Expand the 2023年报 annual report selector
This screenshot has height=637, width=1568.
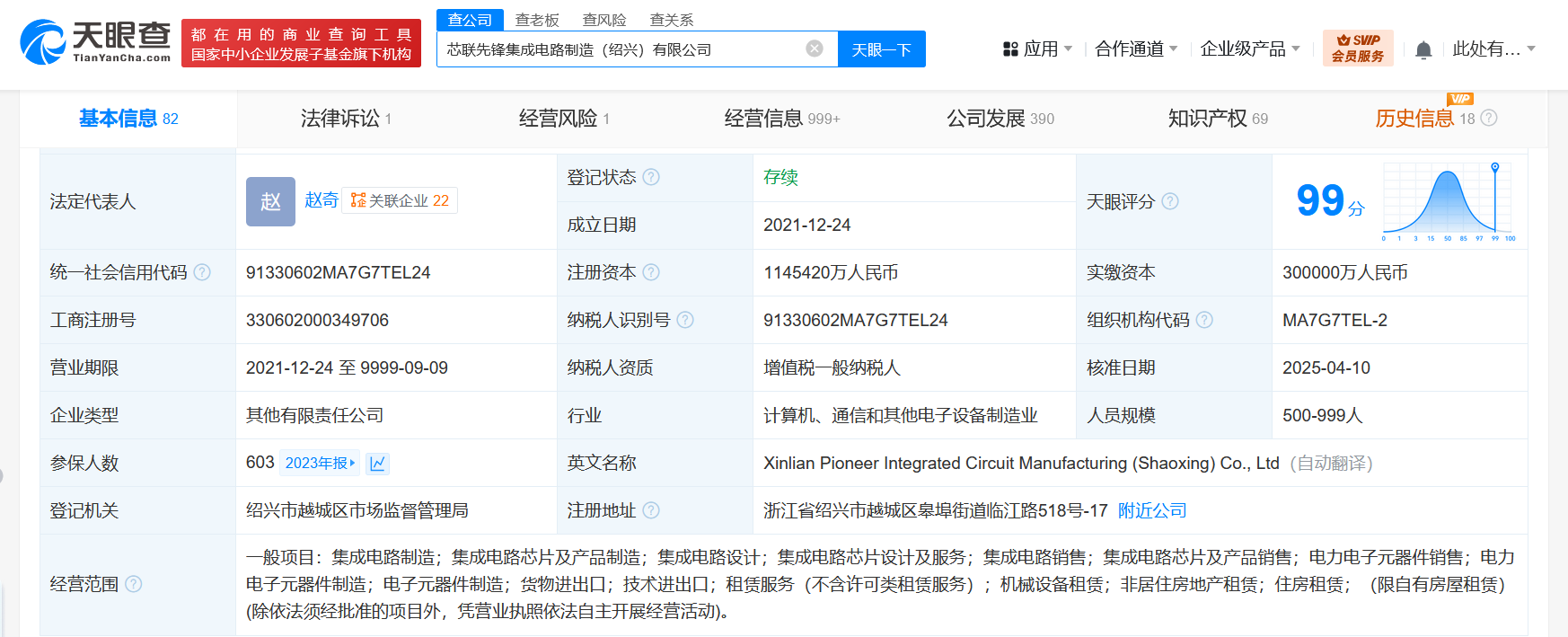tap(320, 463)
